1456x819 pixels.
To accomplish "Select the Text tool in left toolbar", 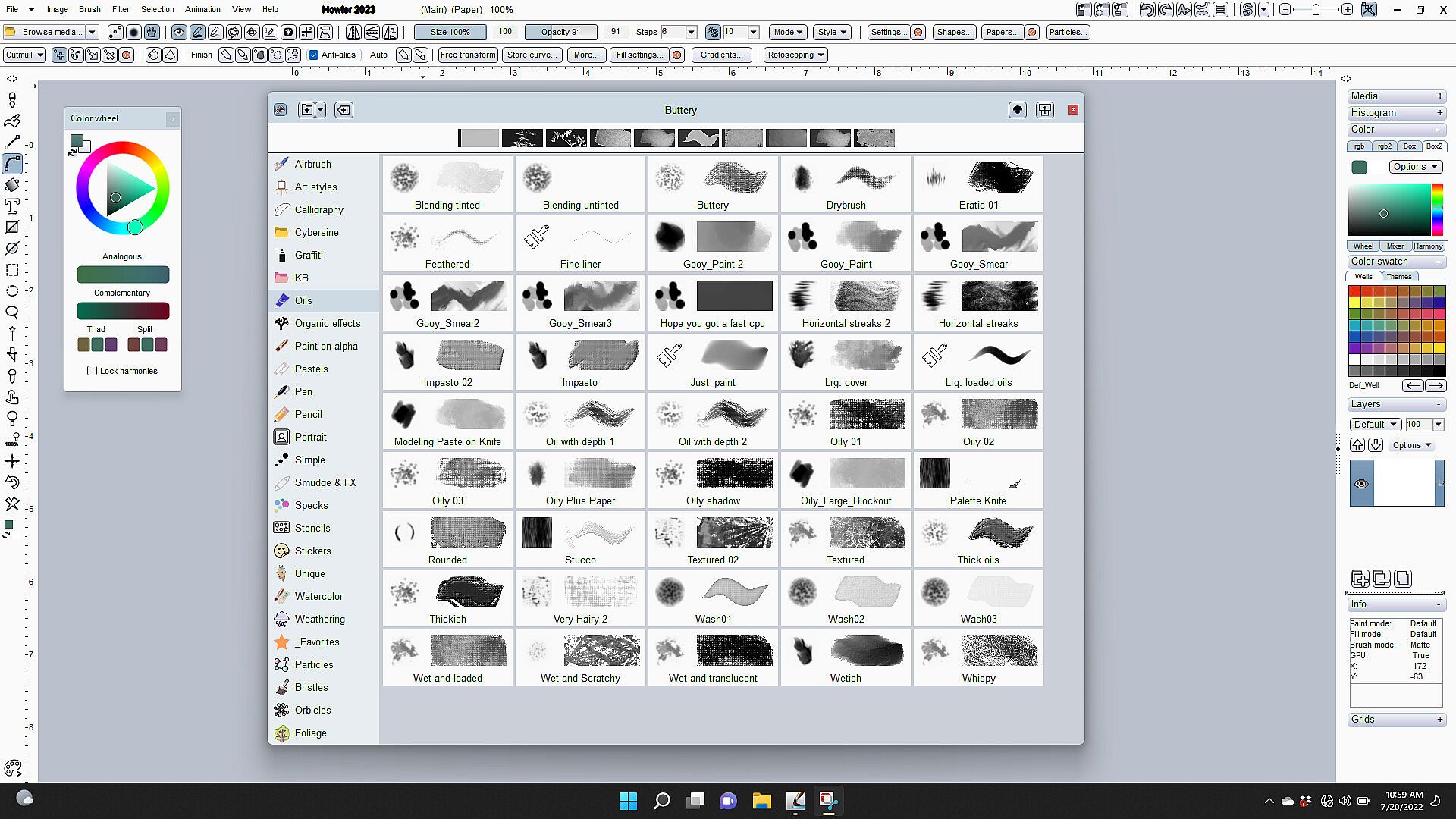I will pos(12,206).
